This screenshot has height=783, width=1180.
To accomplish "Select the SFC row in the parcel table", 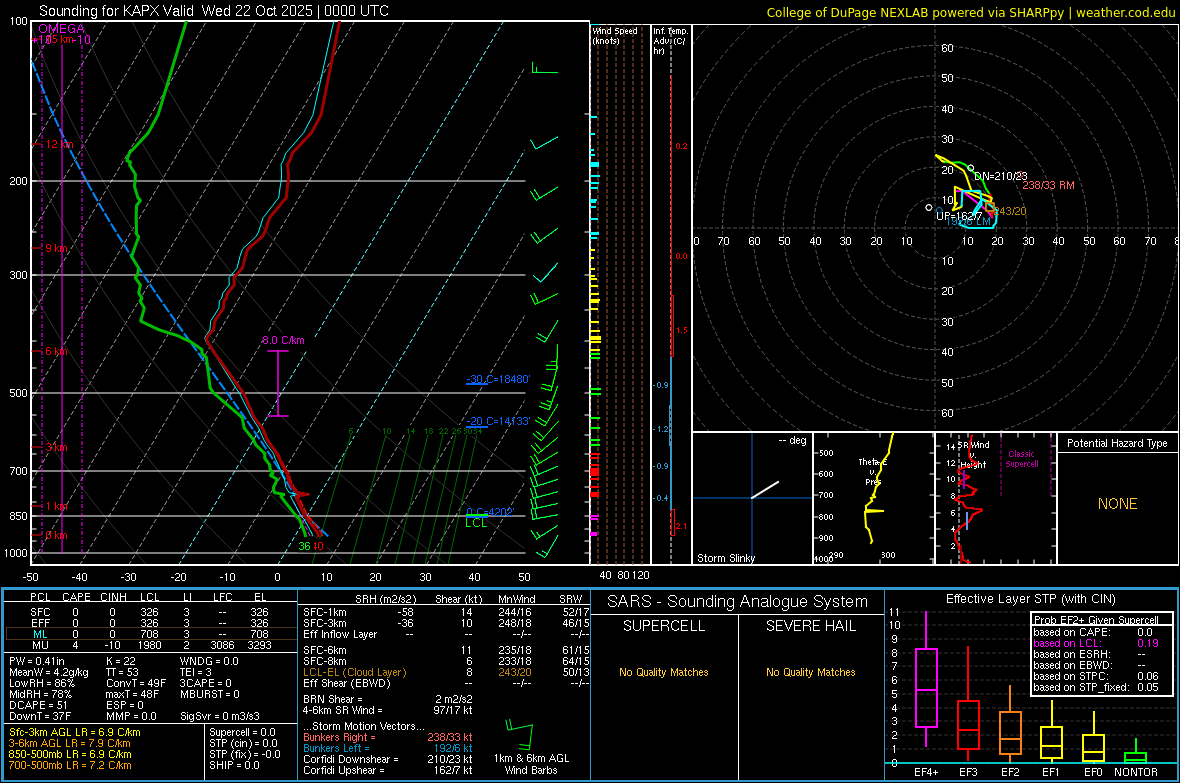I will coord(149,612).
